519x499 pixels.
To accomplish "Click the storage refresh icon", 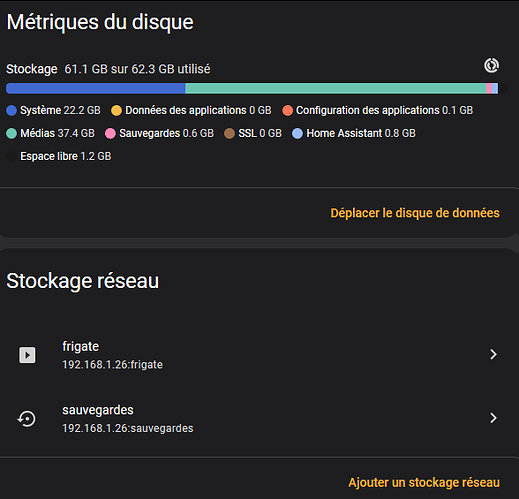I will click(x=491, y=65).
